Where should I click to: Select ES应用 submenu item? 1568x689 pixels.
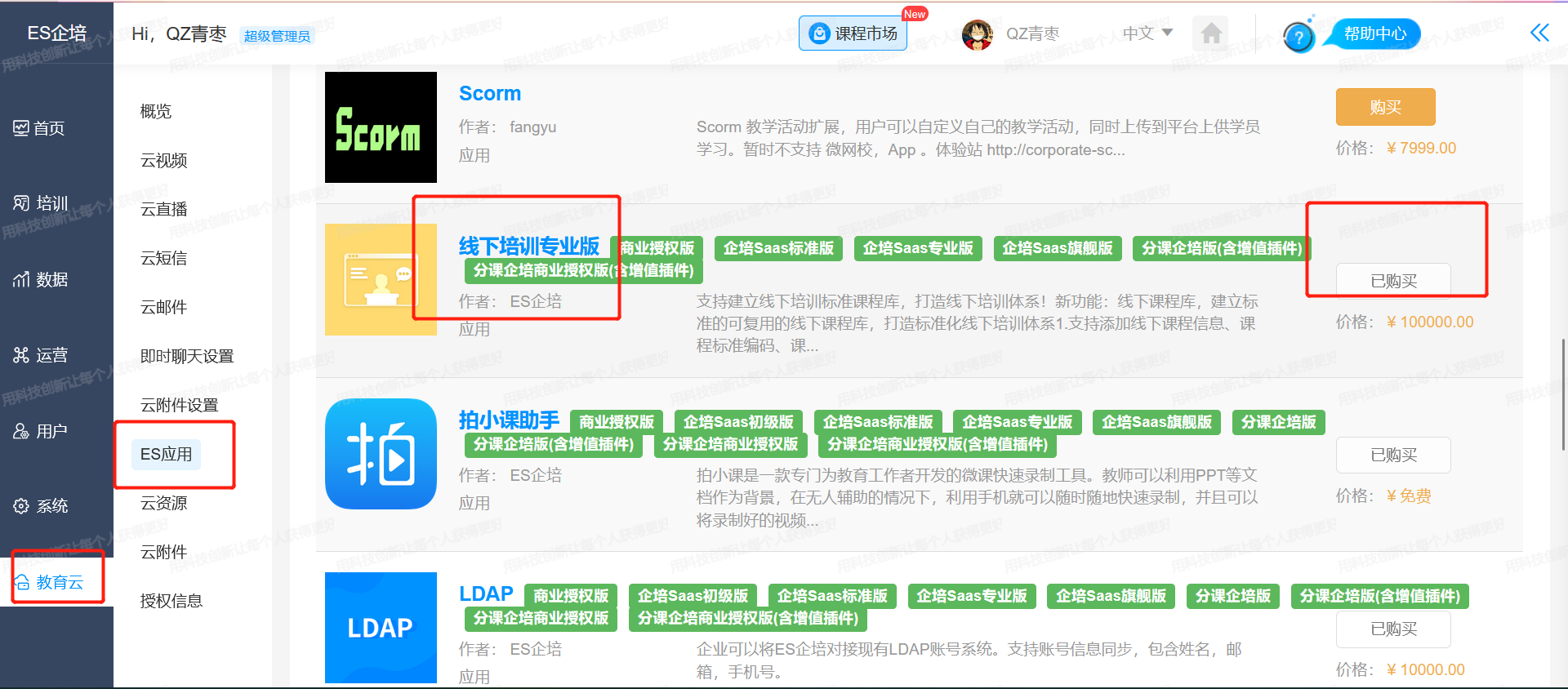166,454
